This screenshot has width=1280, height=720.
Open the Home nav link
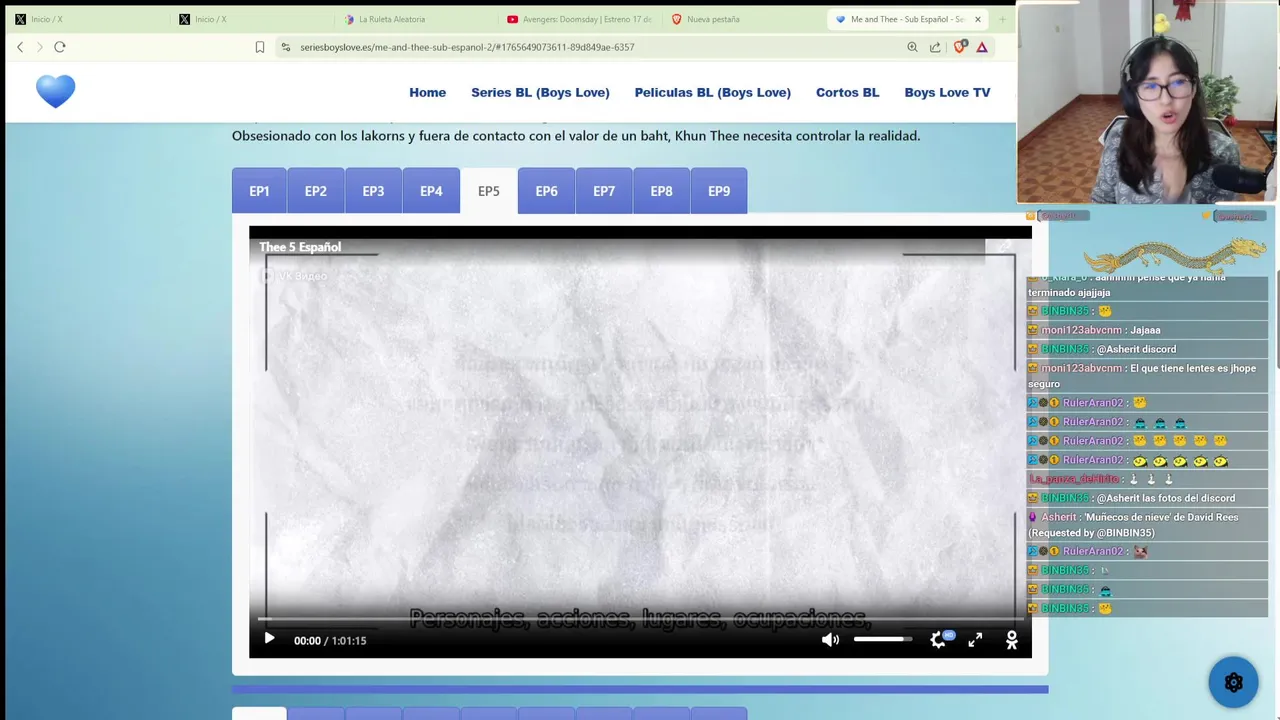427,92
